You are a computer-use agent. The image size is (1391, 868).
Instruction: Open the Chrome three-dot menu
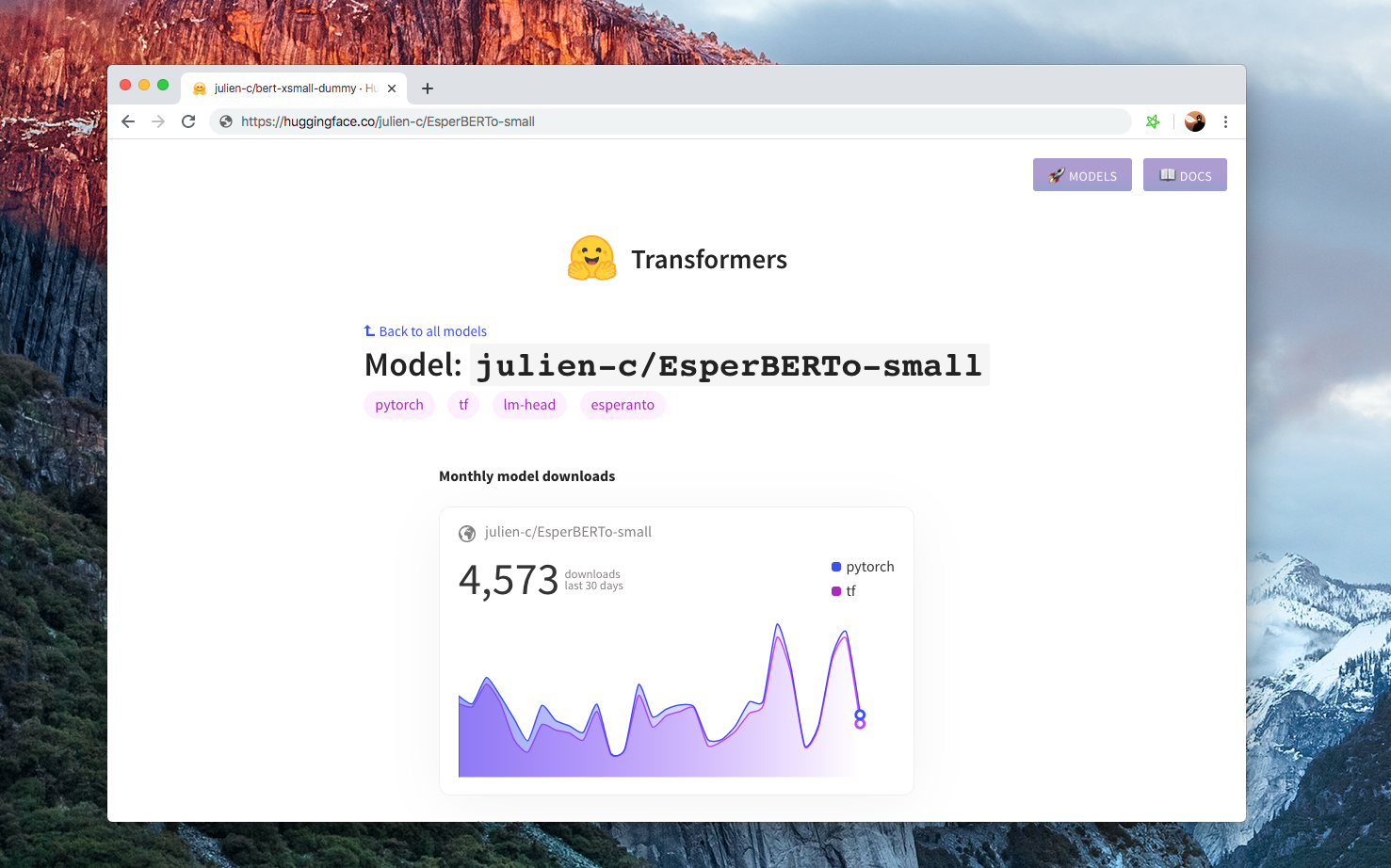tap(1225, 121)
